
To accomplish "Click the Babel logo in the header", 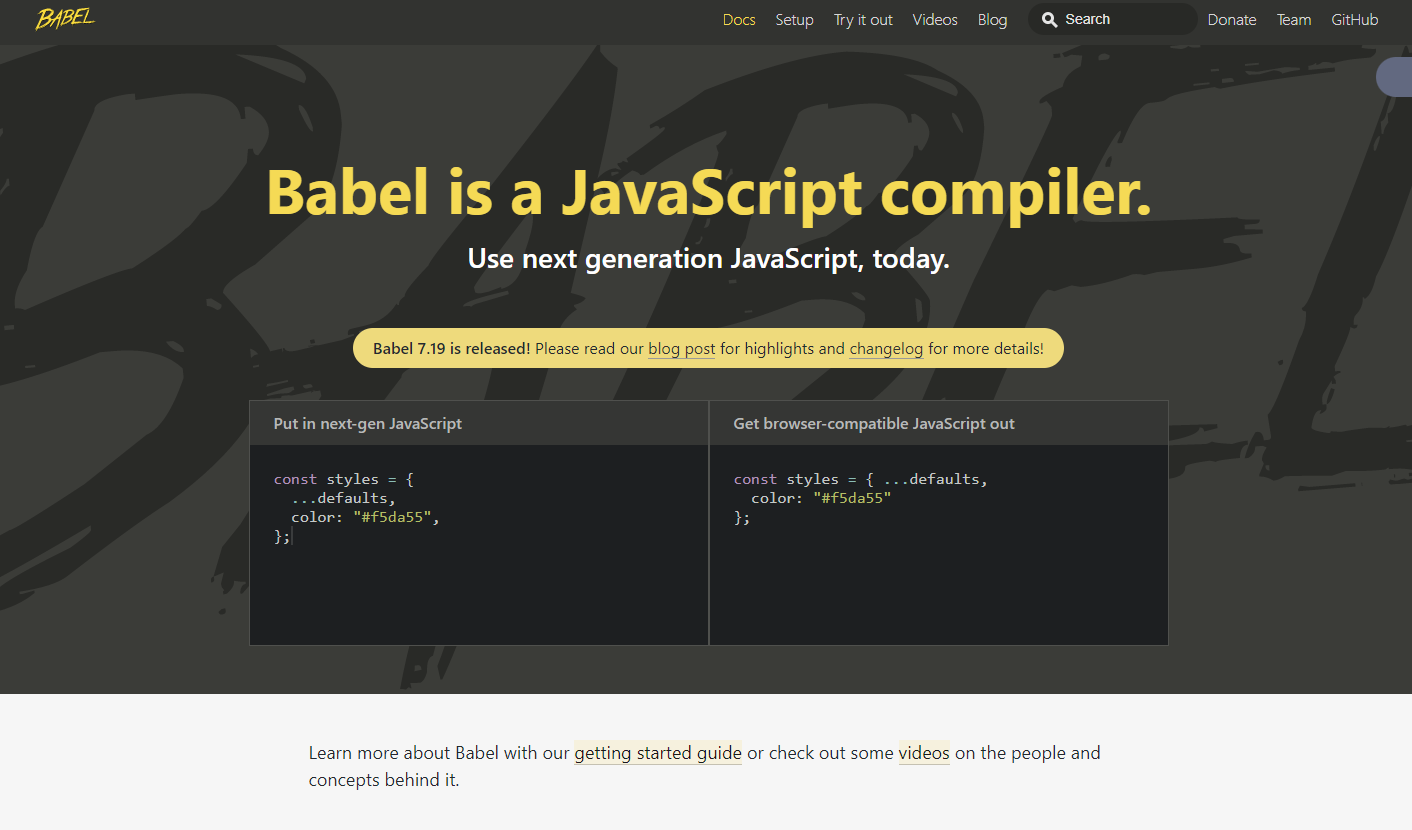I will tap(65, 19).
